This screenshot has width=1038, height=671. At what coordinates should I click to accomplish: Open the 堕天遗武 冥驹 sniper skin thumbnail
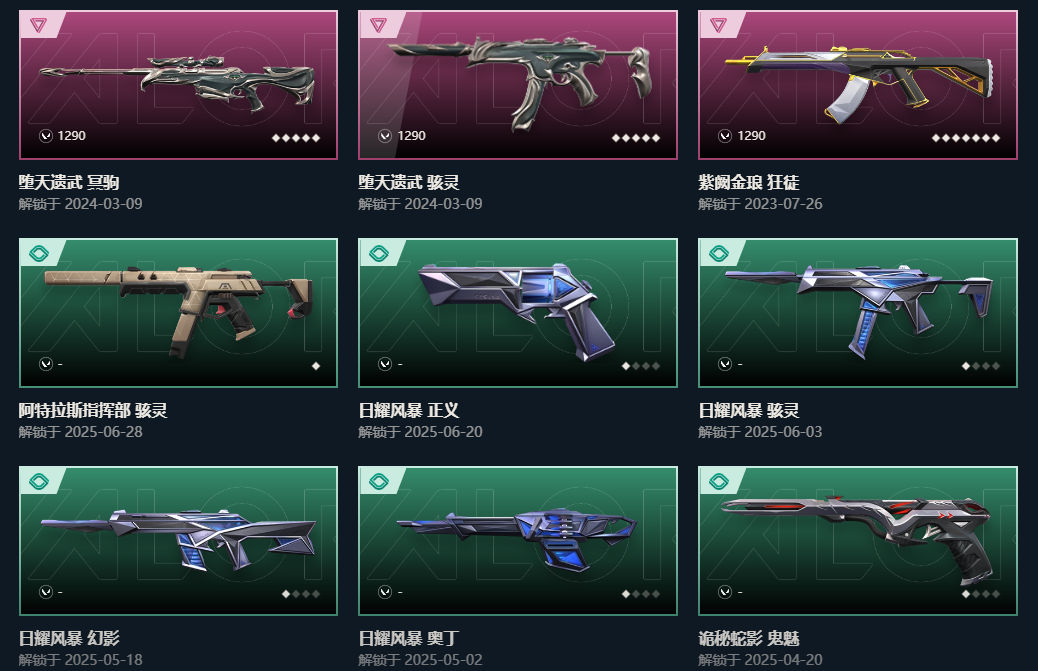tap(179, 85)
